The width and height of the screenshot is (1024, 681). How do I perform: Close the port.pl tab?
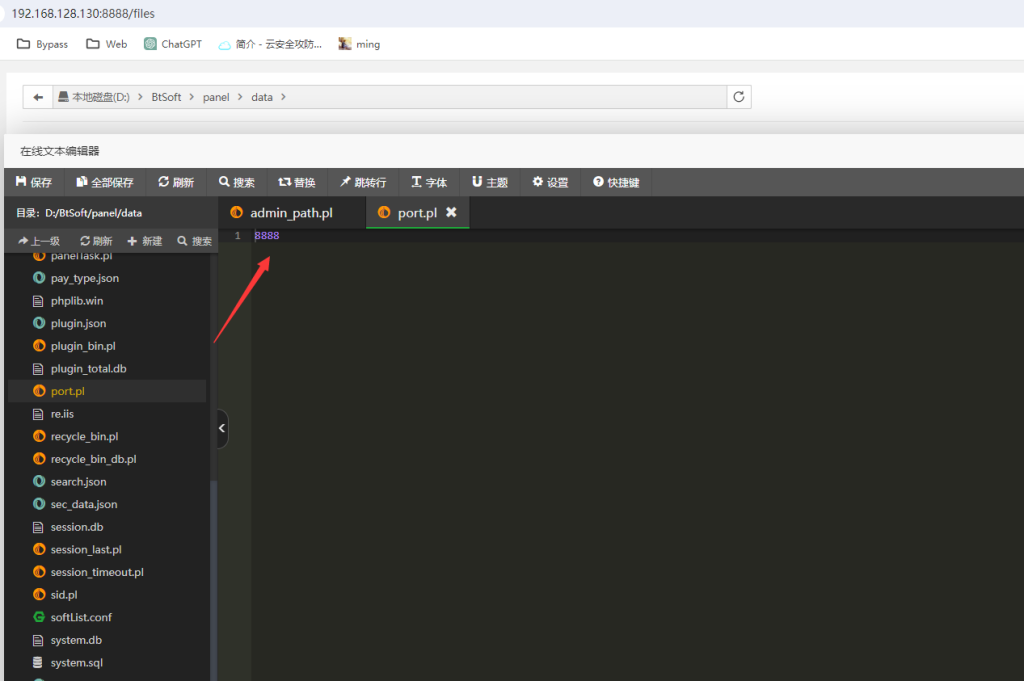451,213
